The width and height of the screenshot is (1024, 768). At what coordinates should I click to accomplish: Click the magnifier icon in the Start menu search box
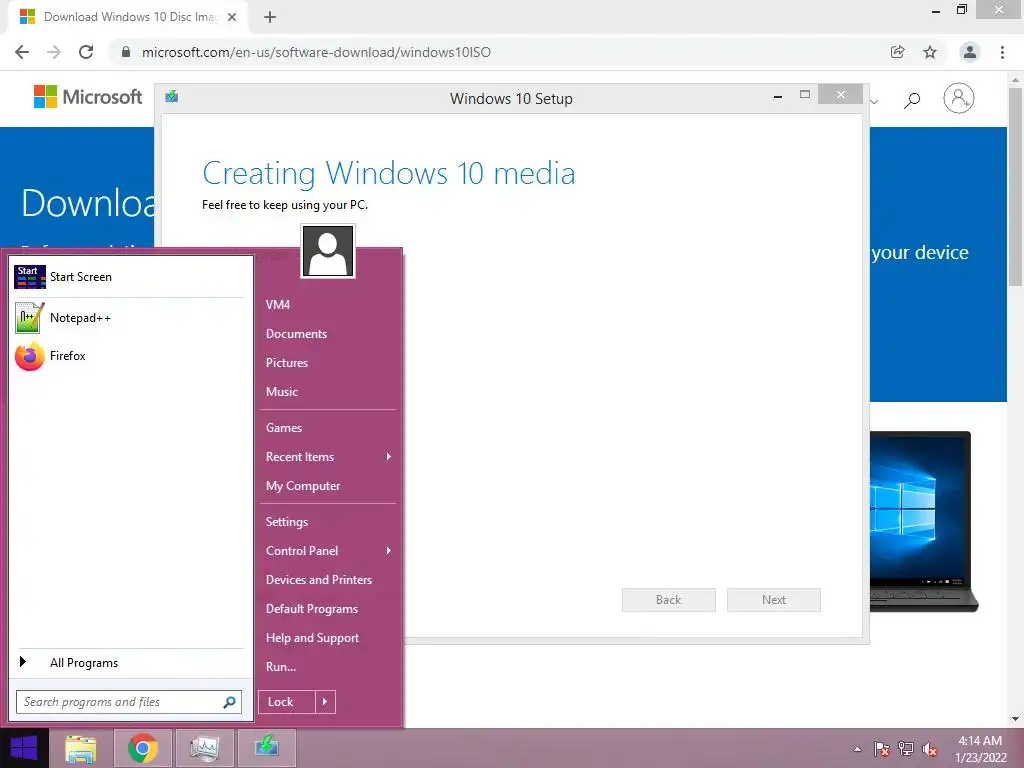pos(229,702)
